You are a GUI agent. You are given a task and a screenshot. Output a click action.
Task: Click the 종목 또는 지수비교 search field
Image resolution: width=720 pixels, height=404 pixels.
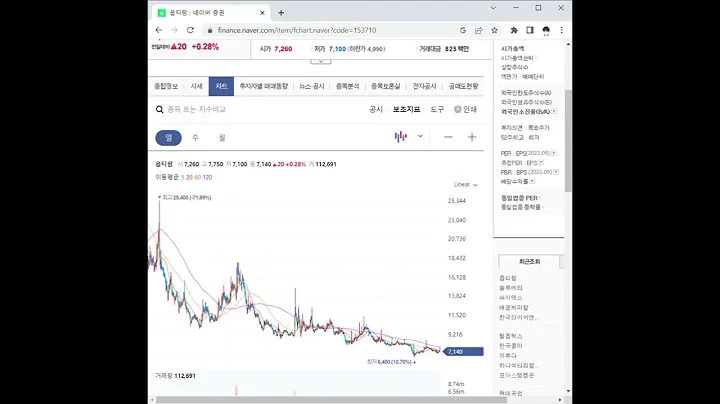click(197, 109)
